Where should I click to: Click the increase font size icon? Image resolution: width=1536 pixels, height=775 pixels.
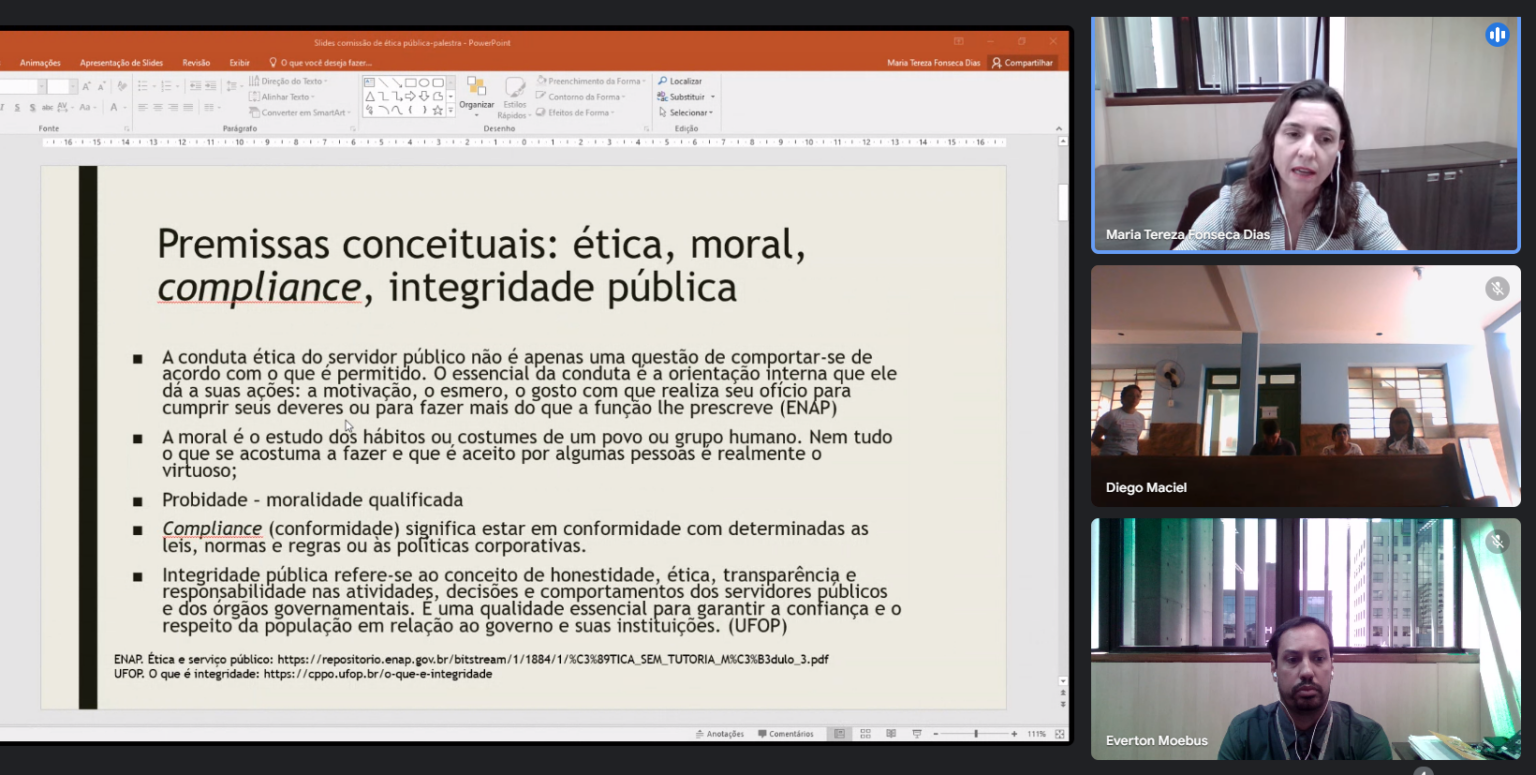87,87
